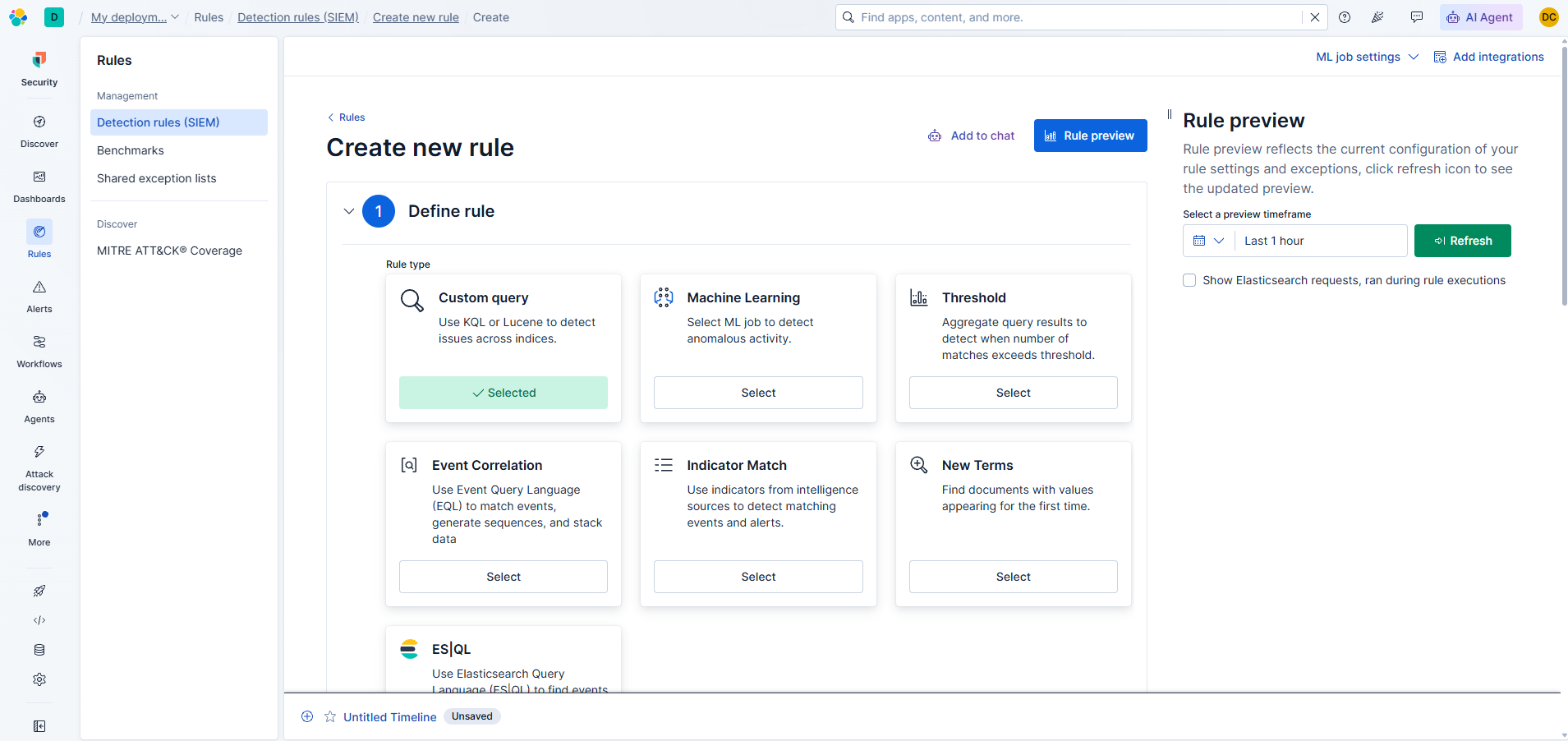Viewport: 1568px width, 741px height.
Task: Refresh the rule preview
Action: [1463, 241]
